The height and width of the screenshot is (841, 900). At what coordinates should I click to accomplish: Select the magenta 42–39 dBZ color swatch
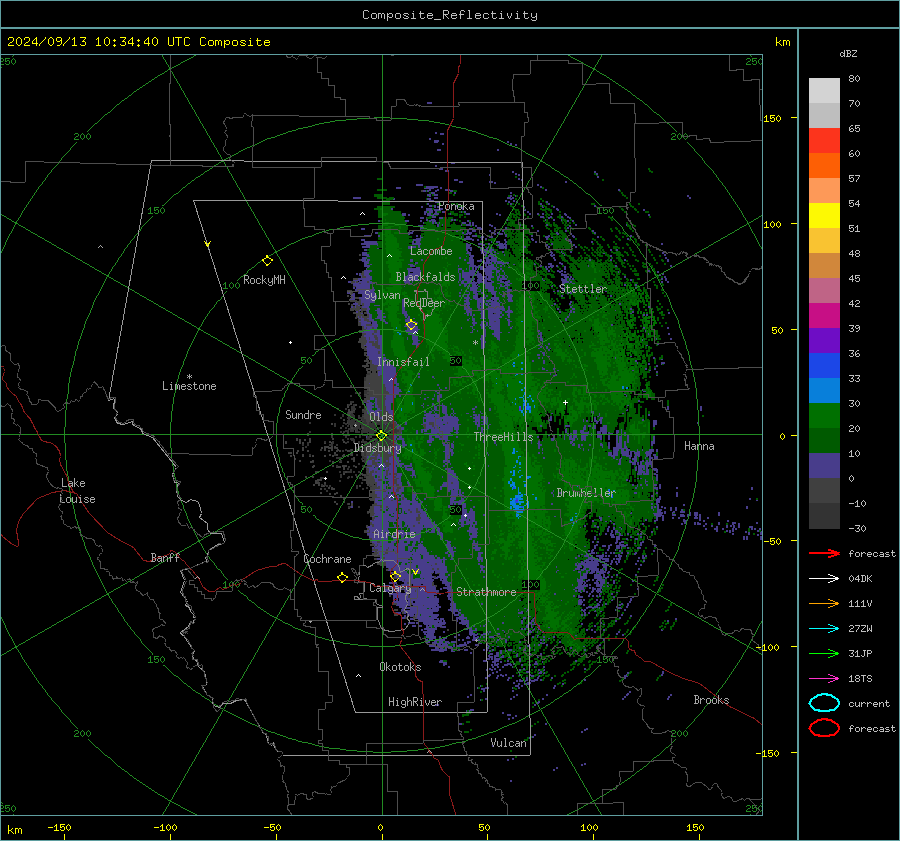click(x=824, y=316)
